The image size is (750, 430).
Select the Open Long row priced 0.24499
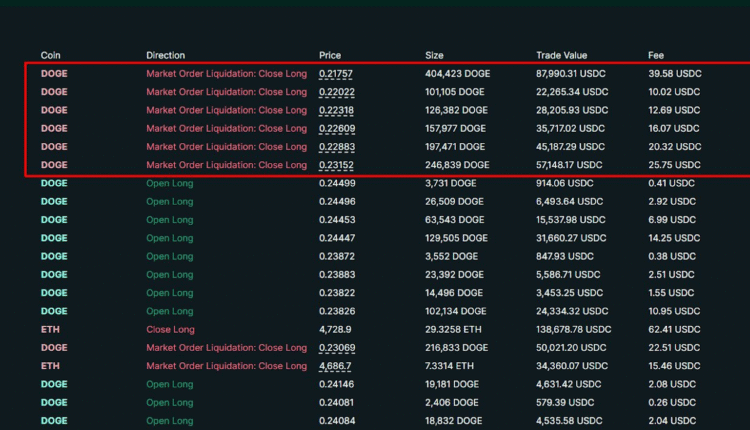point(169,183)
